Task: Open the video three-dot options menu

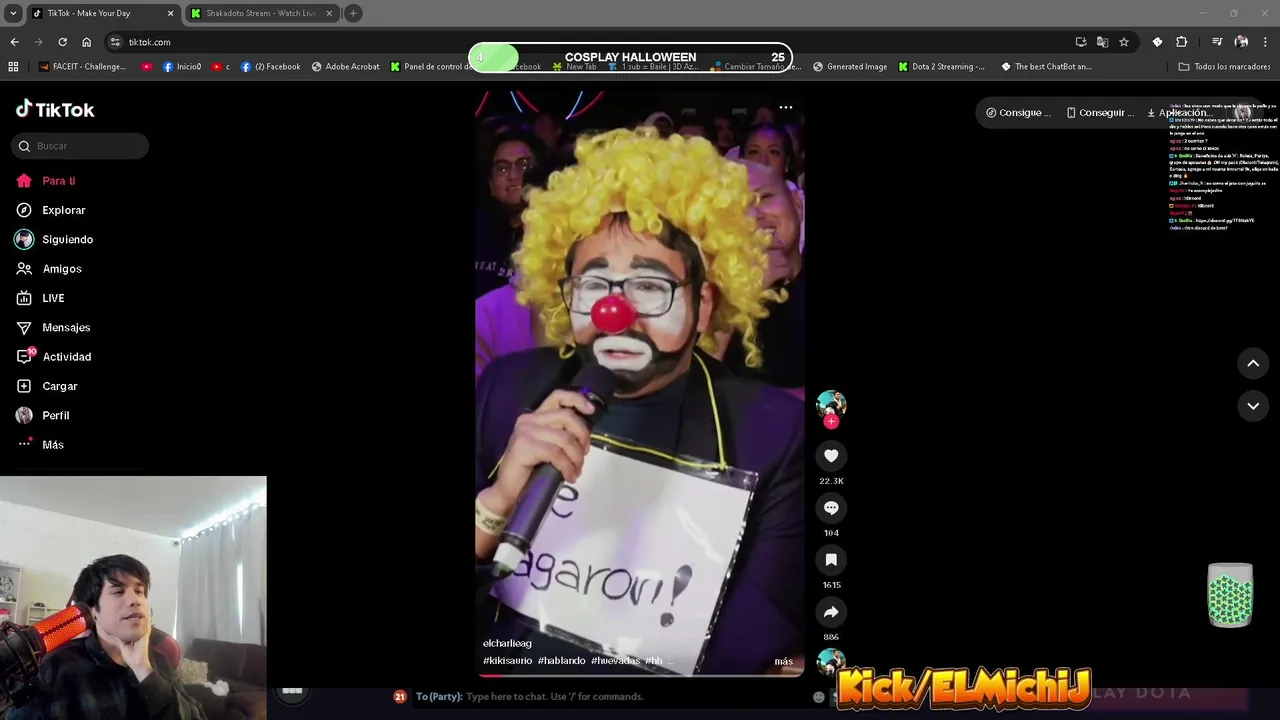Action: click(786, 107)
